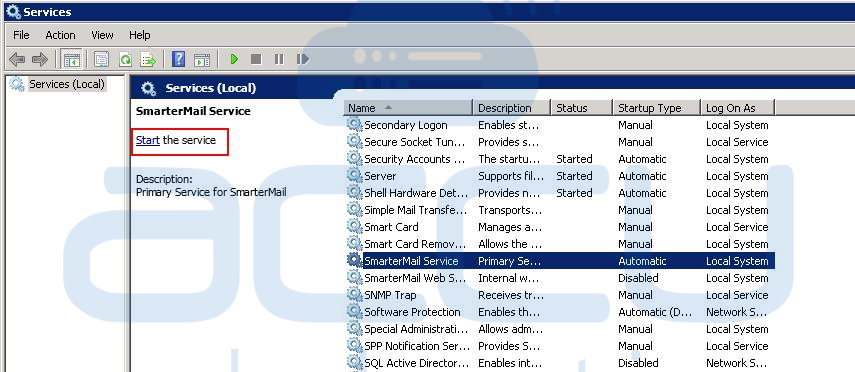Click gear icon beside Security Accounts row
This screenshot has width=855, height=372.
[x=354, y=159]
